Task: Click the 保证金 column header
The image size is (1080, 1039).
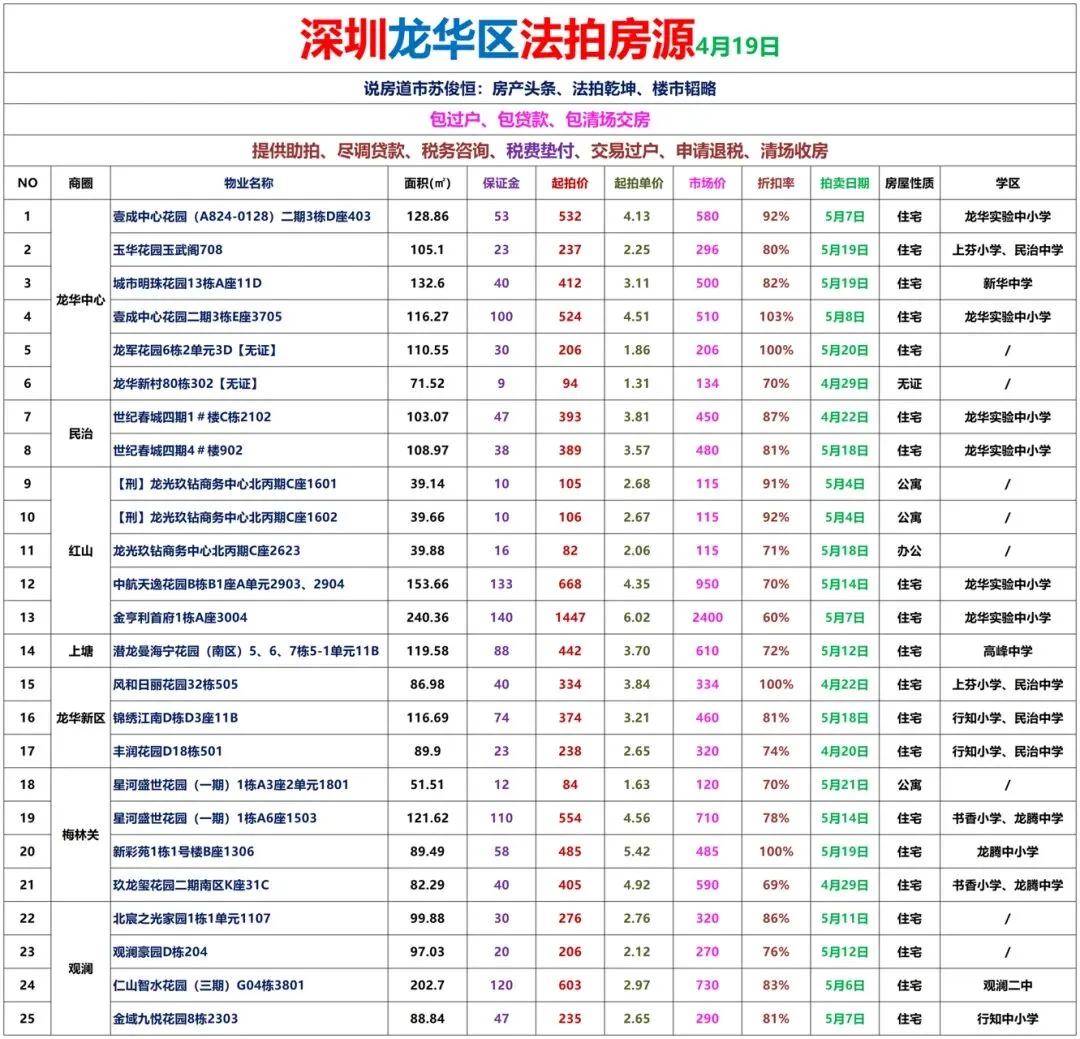Action: 501,183
